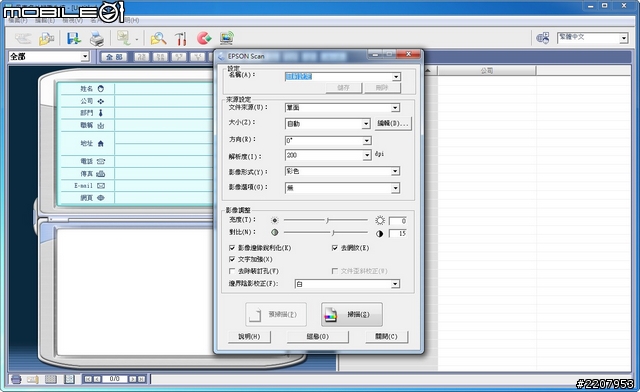Click the contrast value field showing 15
This screenshot has width=640, height=392.
[398, 234]
